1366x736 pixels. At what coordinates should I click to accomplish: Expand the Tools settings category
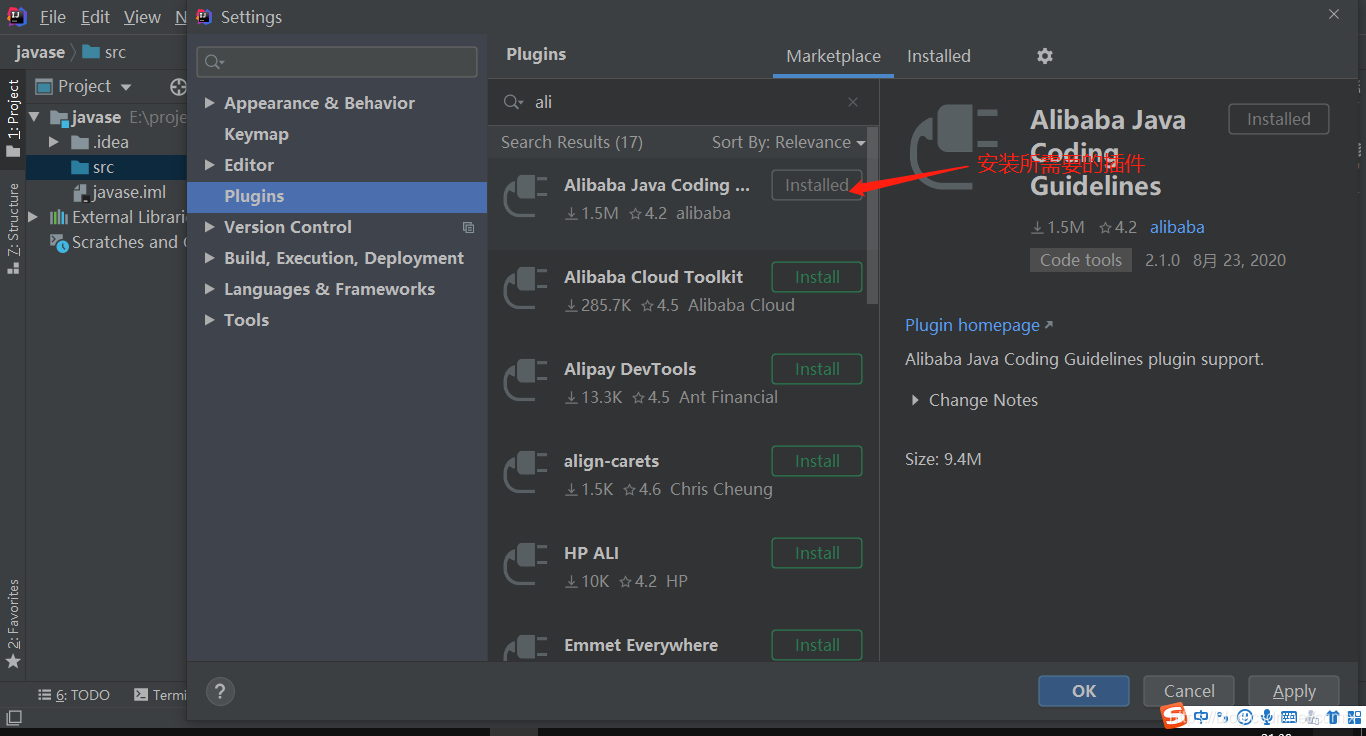pyautogui.click(x=210, y=320)
